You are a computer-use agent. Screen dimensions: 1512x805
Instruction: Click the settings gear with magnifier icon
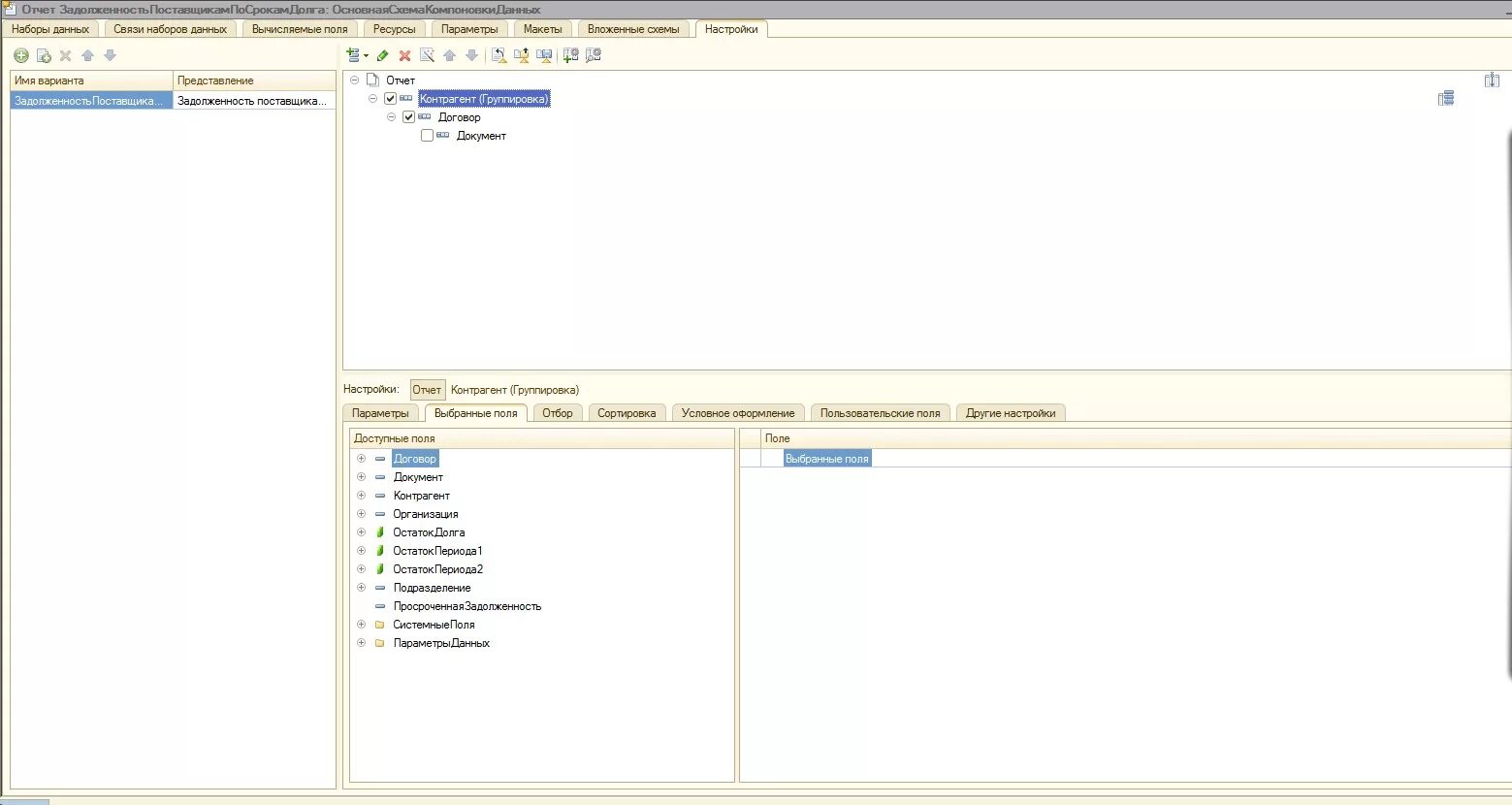pyautogui.click(x=594, y=55)
